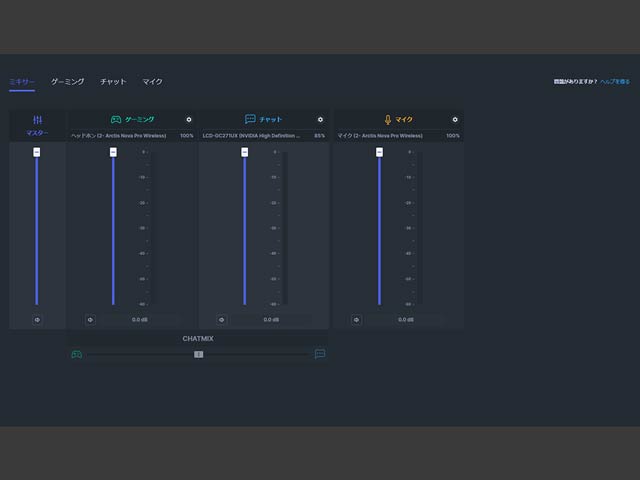Switch to the ミキサー tab
Image resolution: width=640 pixels, height=480 pixels.
coord(22,82)
